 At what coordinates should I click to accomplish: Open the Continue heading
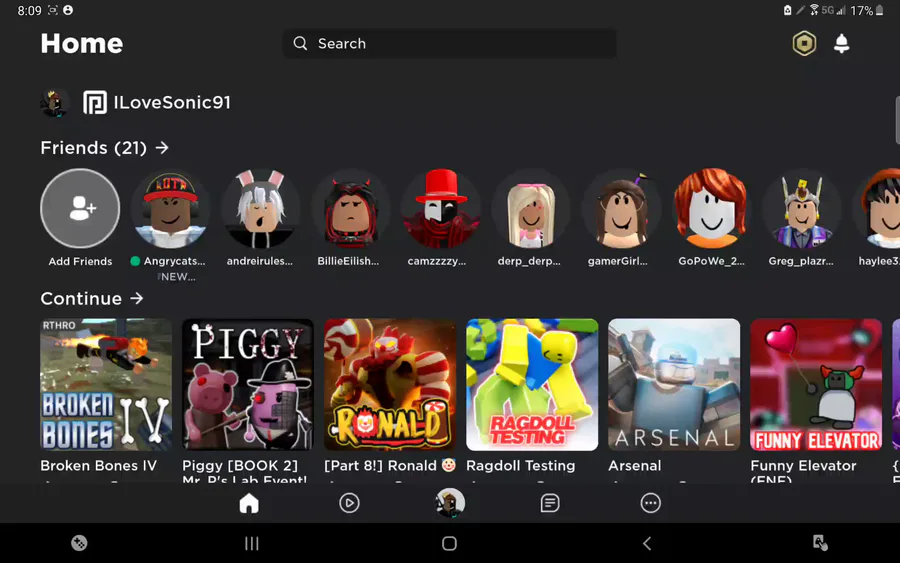point(81,298)
